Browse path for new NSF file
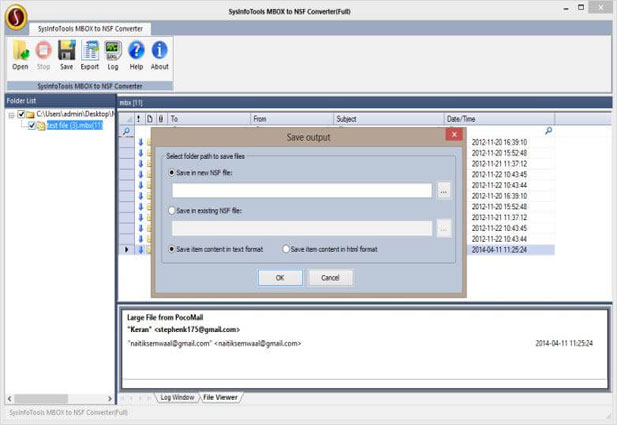Image resolution: width=617 pixels, height=425 pixels. [x=444, y=191]
